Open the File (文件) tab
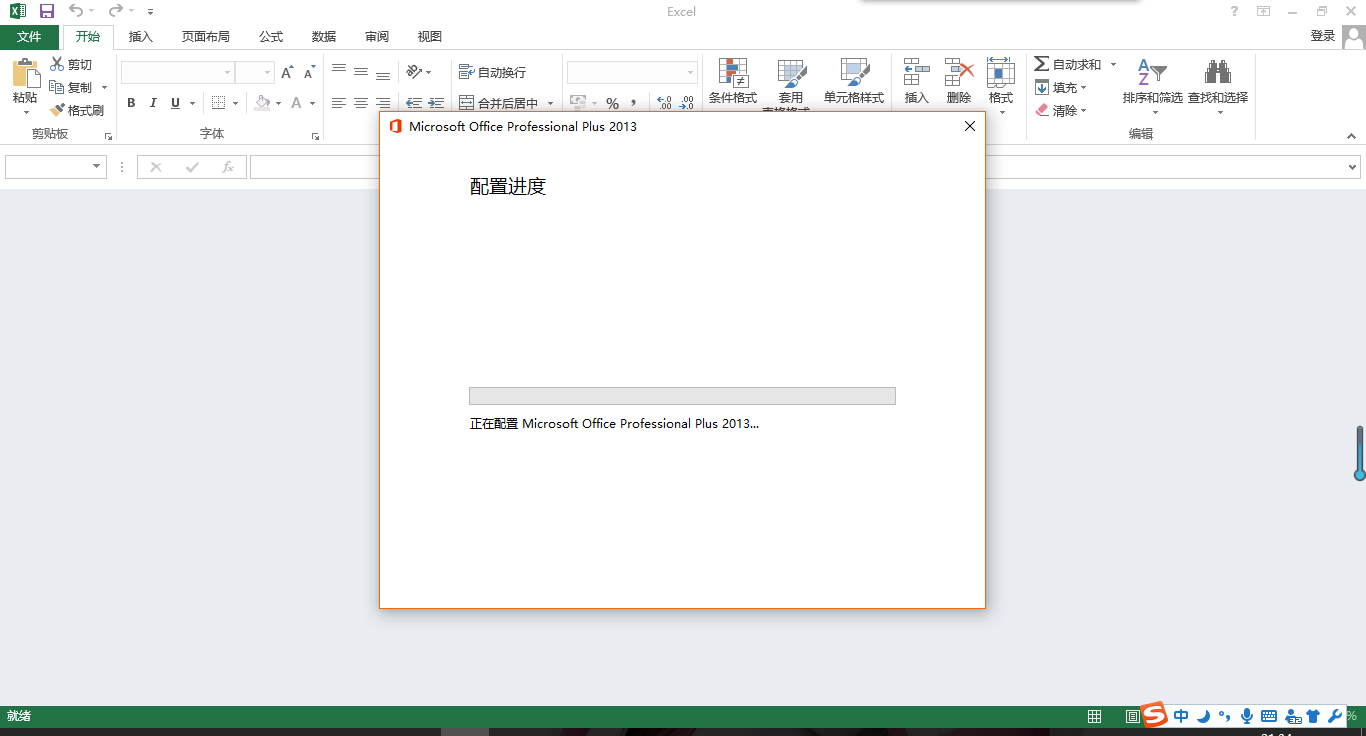This screenshot has height=736, width=1366. 30,37
